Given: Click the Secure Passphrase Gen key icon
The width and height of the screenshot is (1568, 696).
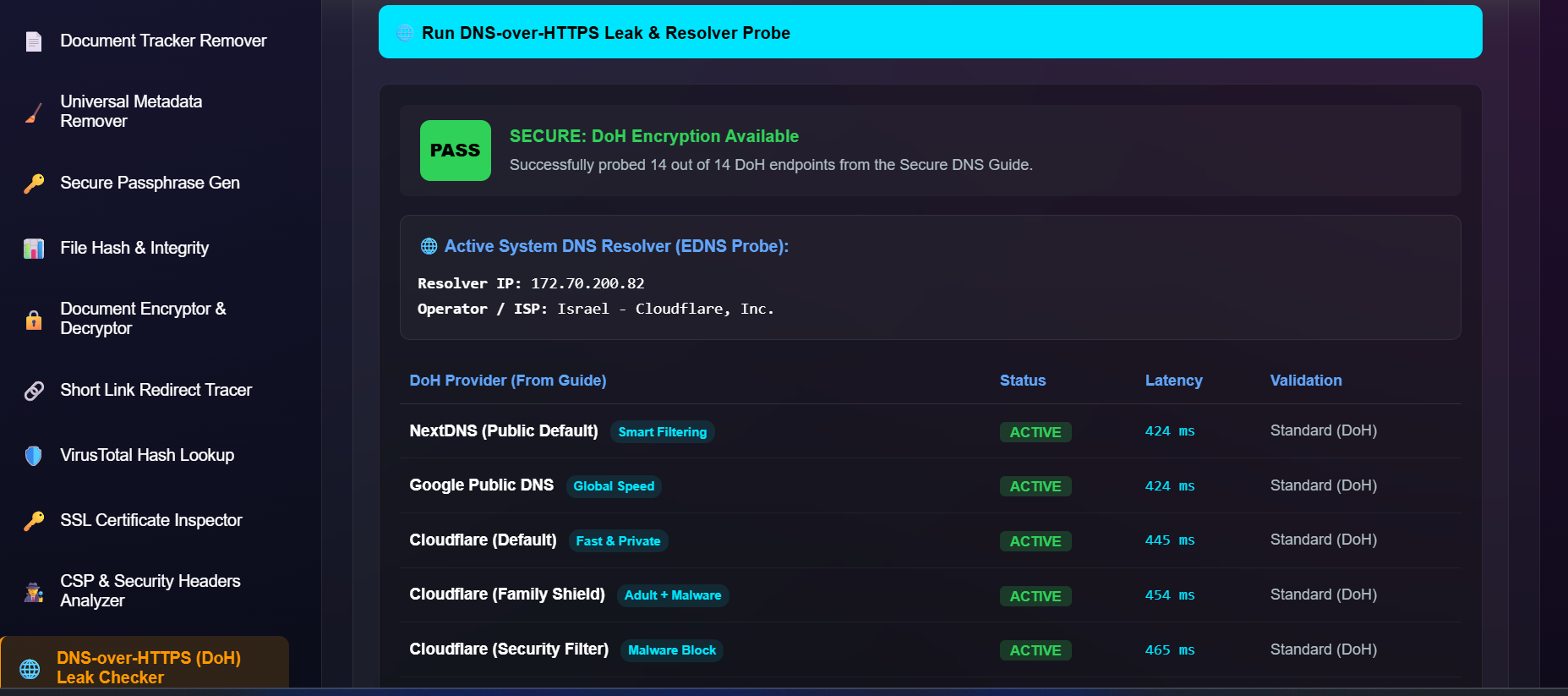Looking at the screenshot, I should point(34,184).
